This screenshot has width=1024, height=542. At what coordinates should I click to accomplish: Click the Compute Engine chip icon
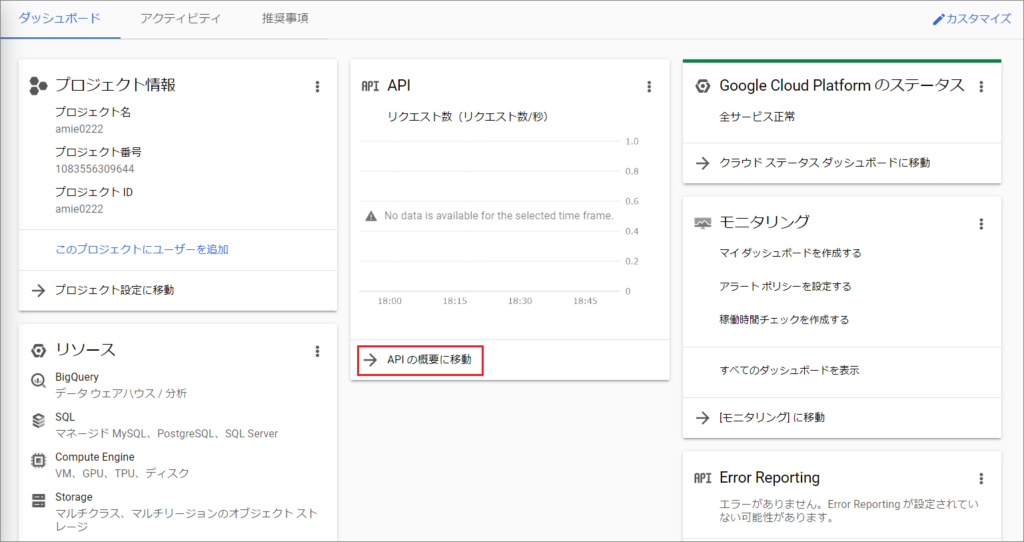click(x=39, y=460)
